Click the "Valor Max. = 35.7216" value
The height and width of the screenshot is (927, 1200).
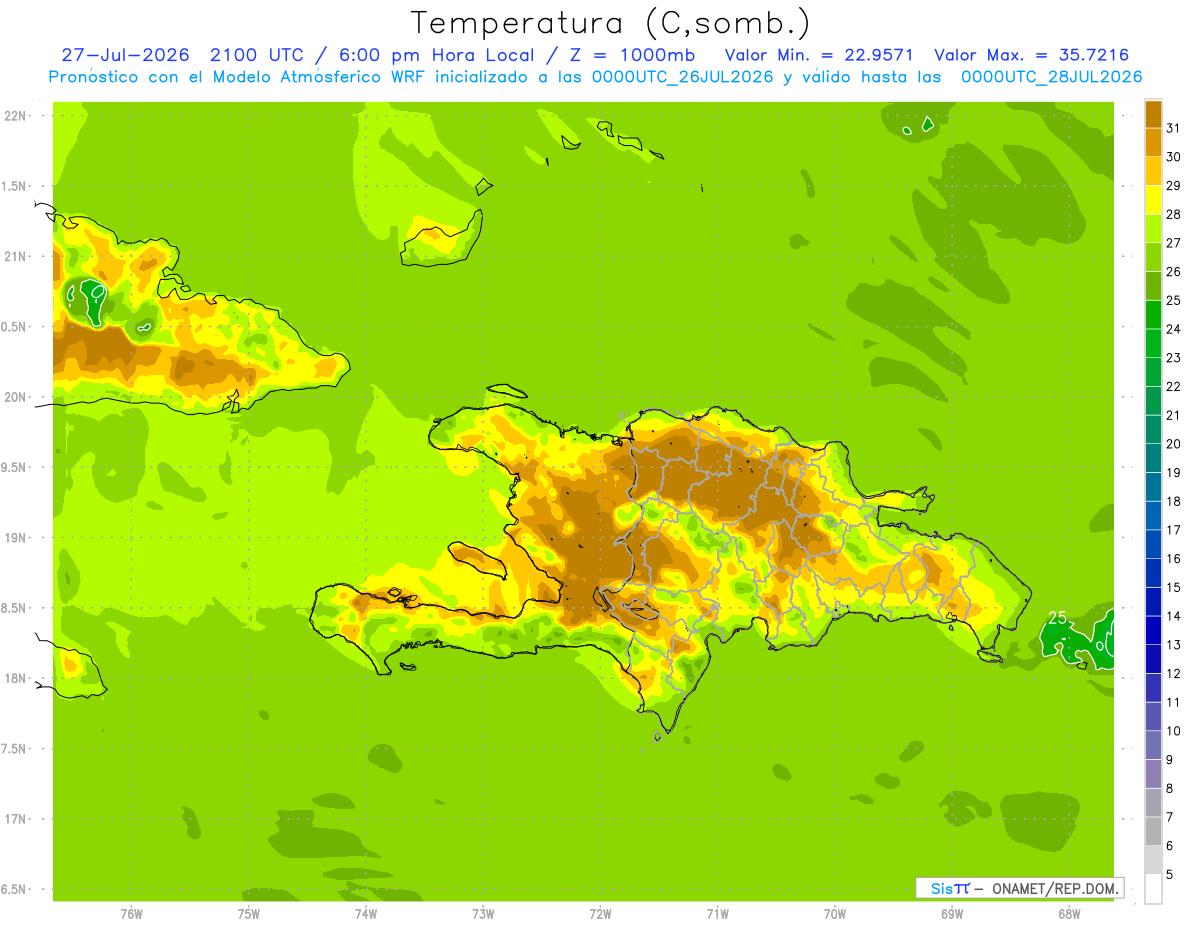coord(1031,55)
